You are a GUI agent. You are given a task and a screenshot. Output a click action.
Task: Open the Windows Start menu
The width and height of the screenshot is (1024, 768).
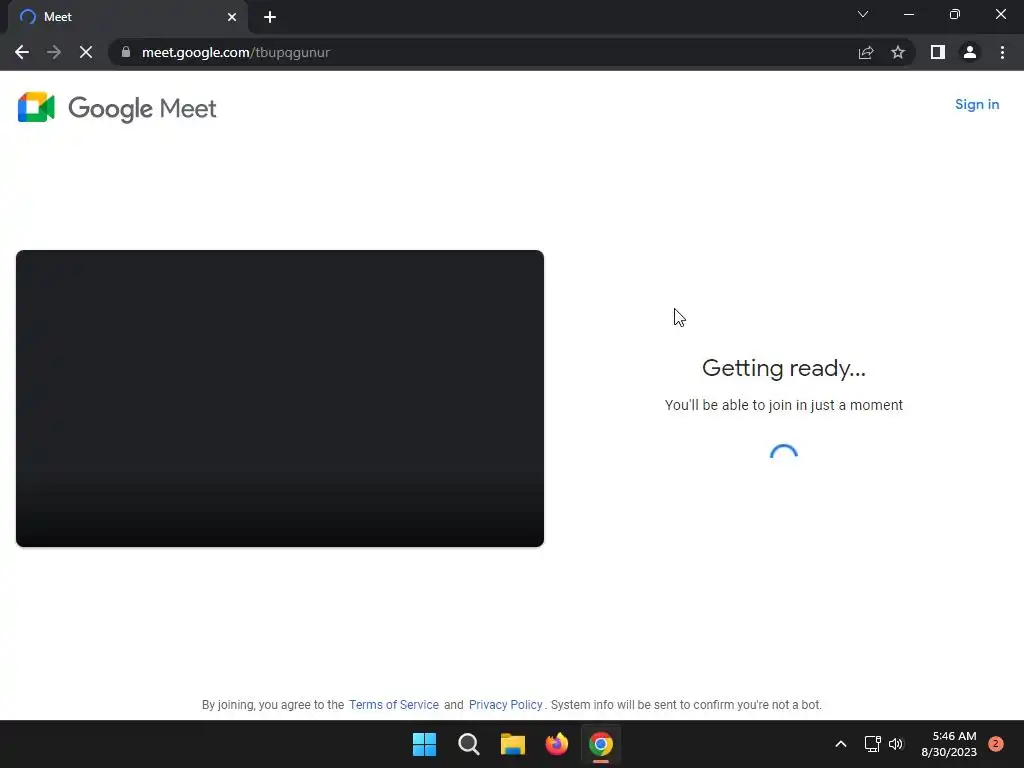424,744
